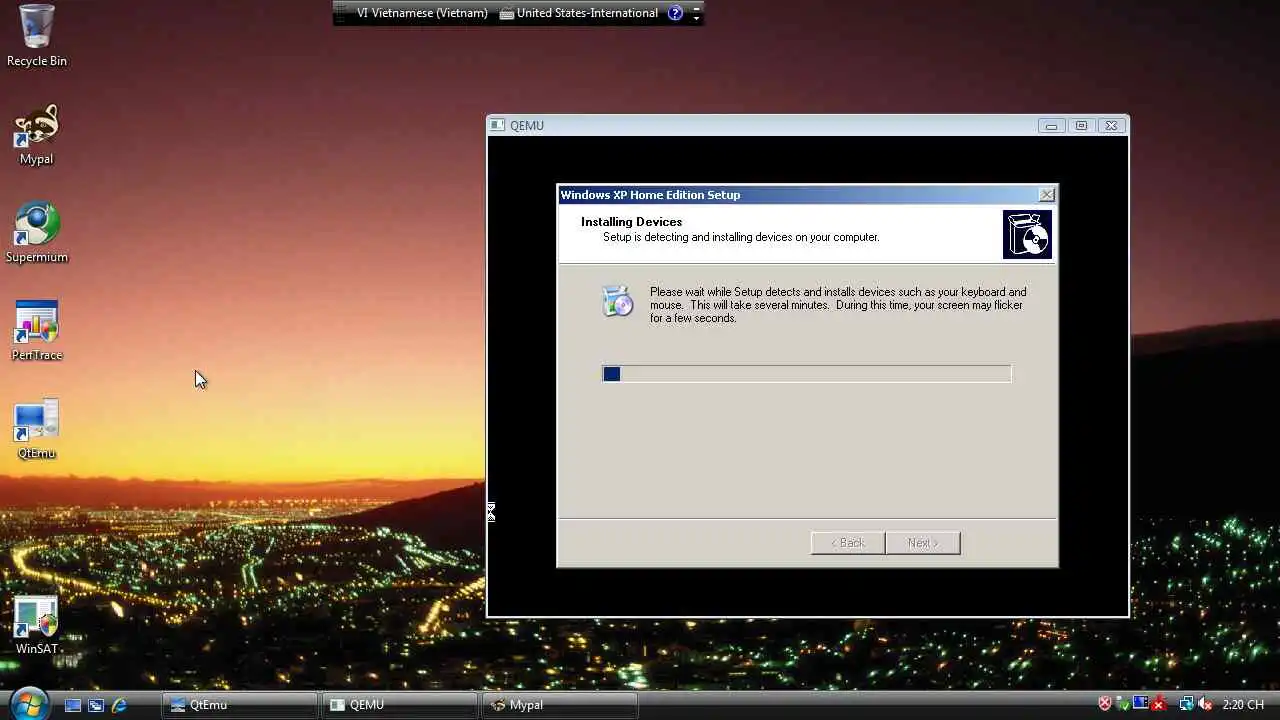The width and height of the screenshot is (1280, 720).
Task: Select the WinSAT desktop shortcut
Action: click(36, 626)
